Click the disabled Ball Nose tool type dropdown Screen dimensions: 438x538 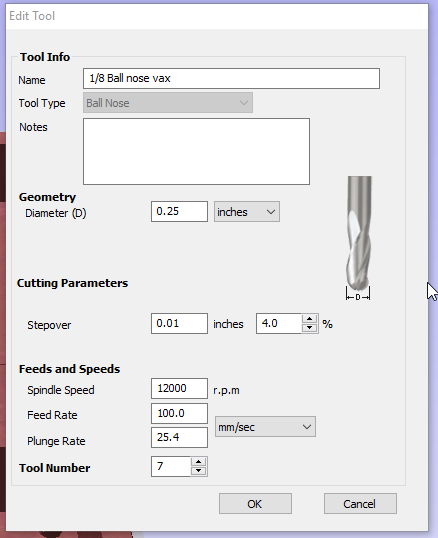point(168,103)
